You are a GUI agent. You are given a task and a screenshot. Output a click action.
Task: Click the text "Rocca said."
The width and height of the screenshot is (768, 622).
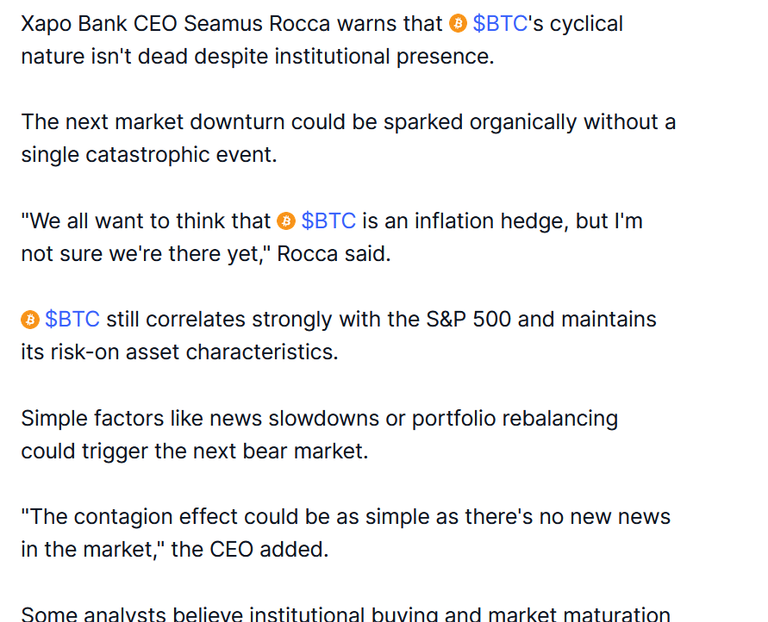334,254
